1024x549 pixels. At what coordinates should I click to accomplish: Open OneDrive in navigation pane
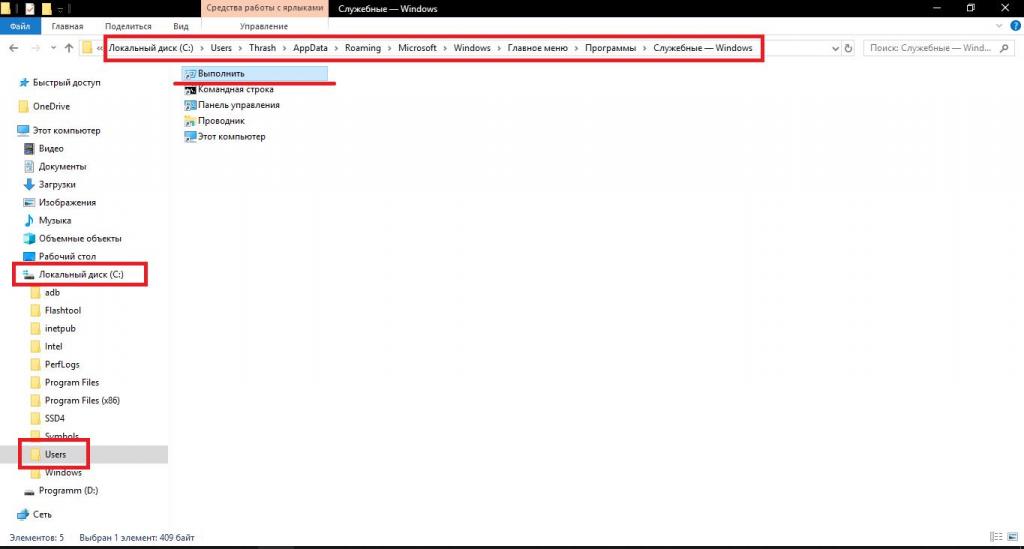[x=44, y=106]
